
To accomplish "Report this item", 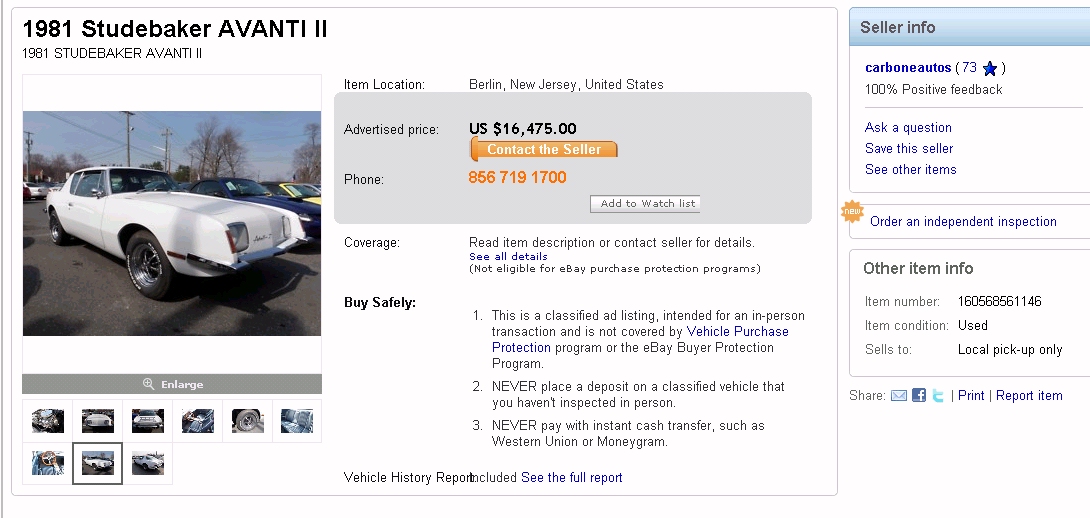I will point(1029,396).
